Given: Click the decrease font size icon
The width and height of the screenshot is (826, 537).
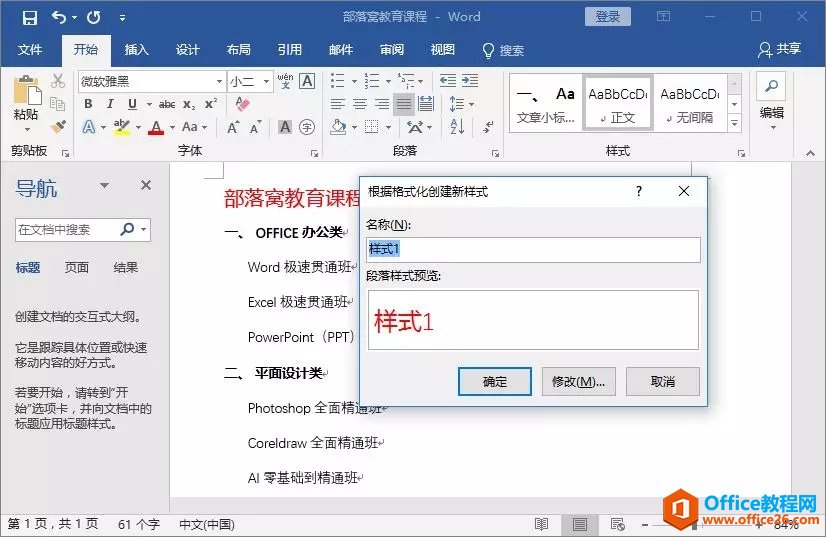Looking at the screenshot, I should coord(255,127).
